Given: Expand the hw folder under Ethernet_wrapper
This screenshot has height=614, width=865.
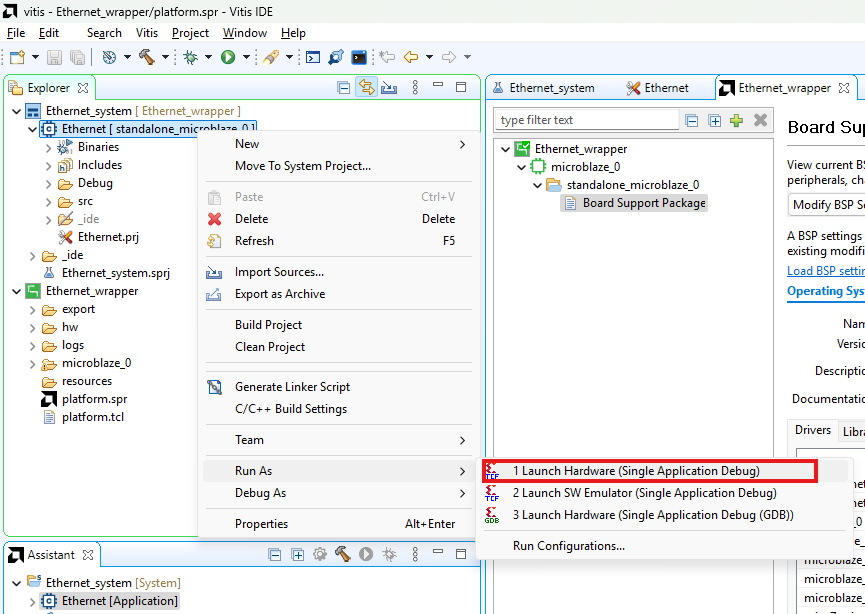Looking at the screenshot, I should pyautogui.click(x=32, y=327).
